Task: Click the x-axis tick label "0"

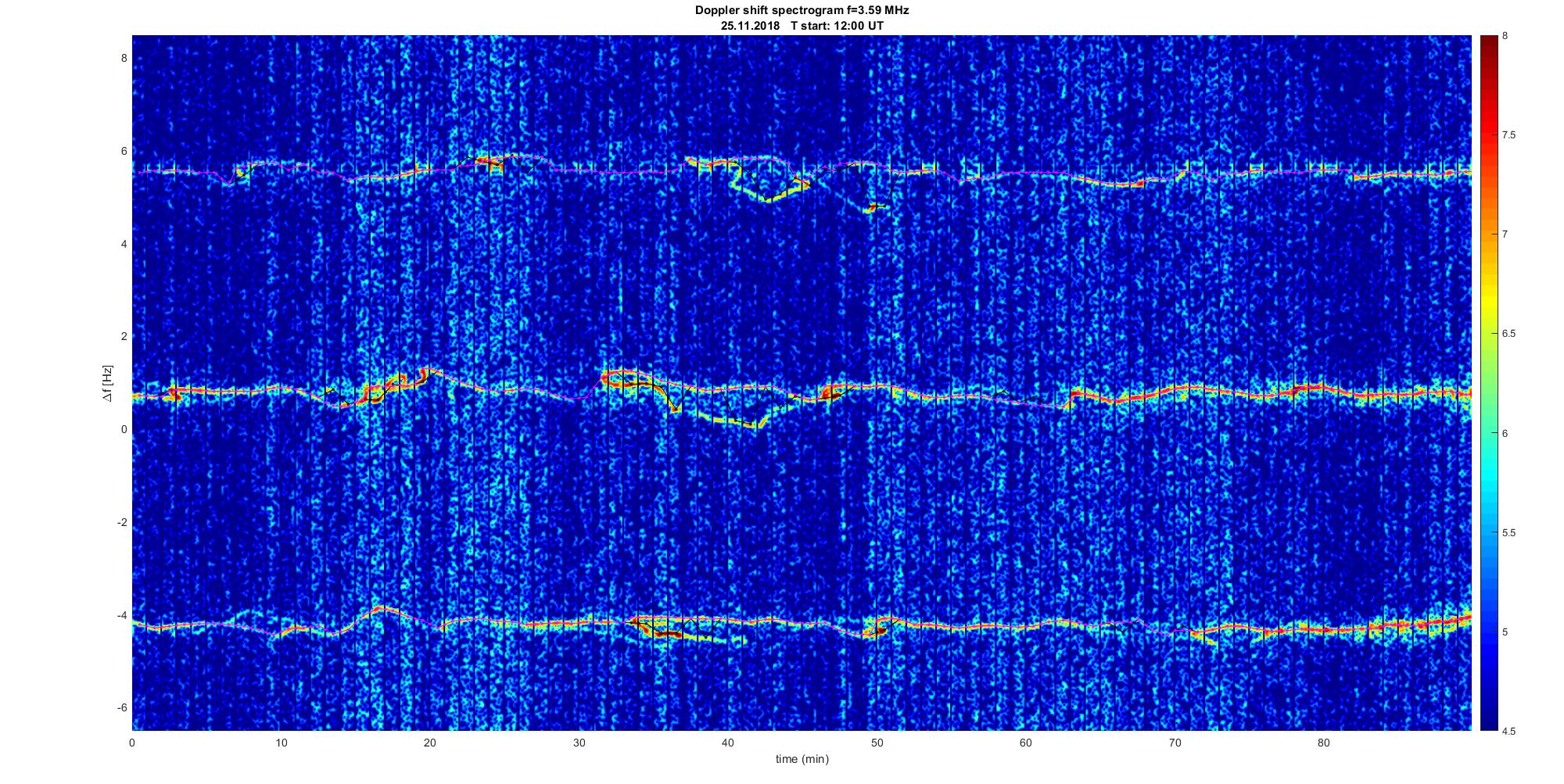Action: coord(132,743)
